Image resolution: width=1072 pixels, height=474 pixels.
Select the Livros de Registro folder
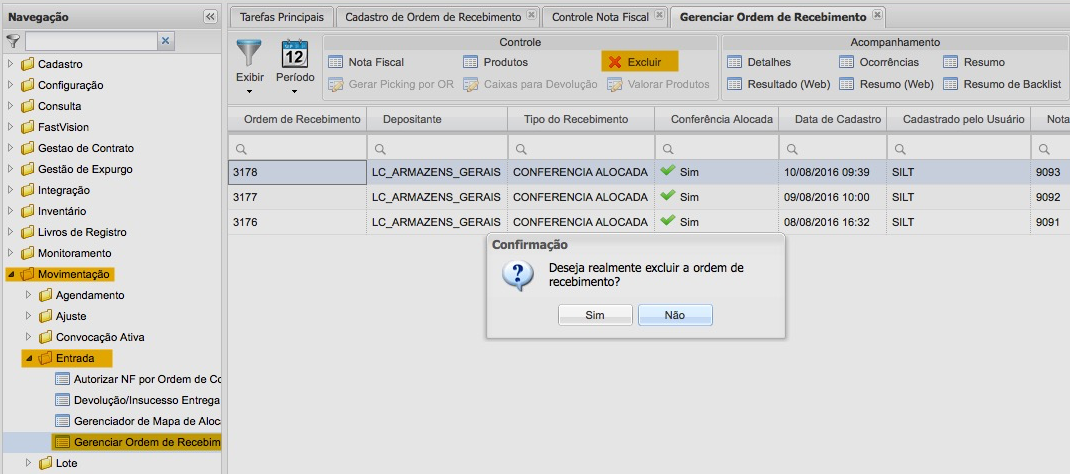[x=73, y=233]
